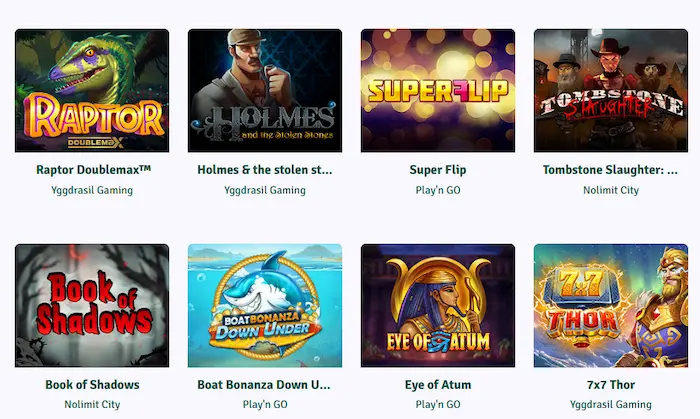
Task: Open the Raptor Doublemax game thumbnail
Action: coord(92,91)
